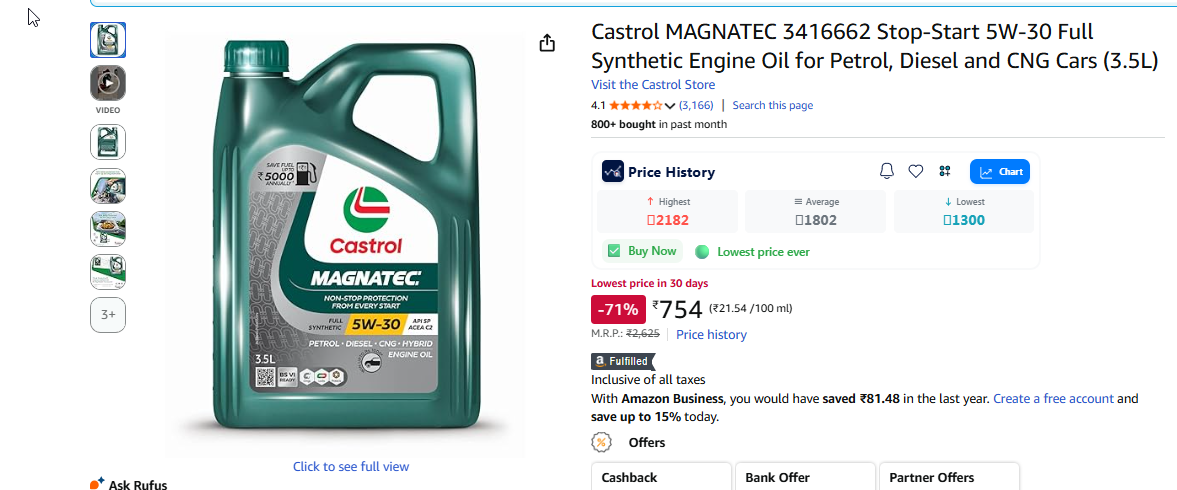Screen dimensions: 1177x490
Task: Click the Buy Now checkbox indicator
Action: point(614,251)
